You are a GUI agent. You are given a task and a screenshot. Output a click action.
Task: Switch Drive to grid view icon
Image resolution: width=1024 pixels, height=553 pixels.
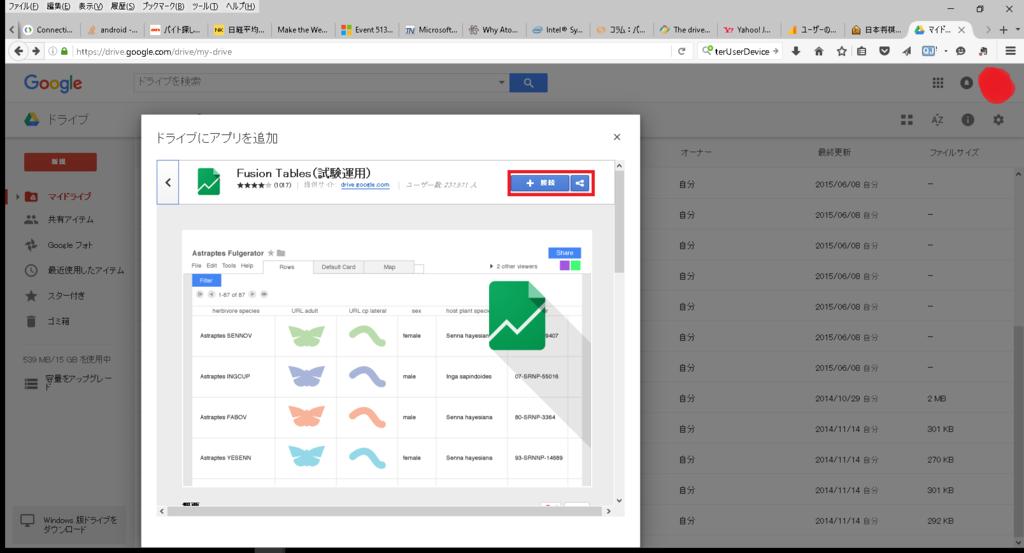click(x=906, y=120)
